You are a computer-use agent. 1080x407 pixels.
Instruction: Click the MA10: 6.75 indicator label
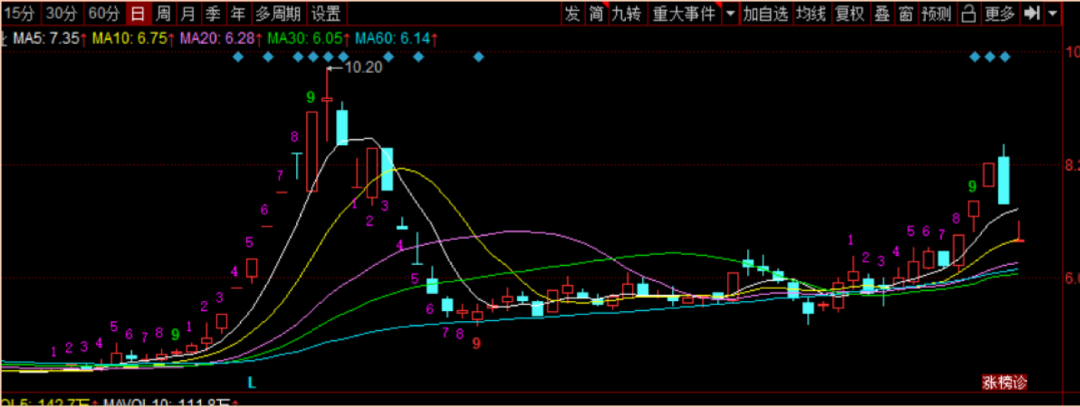click(133, 39)
